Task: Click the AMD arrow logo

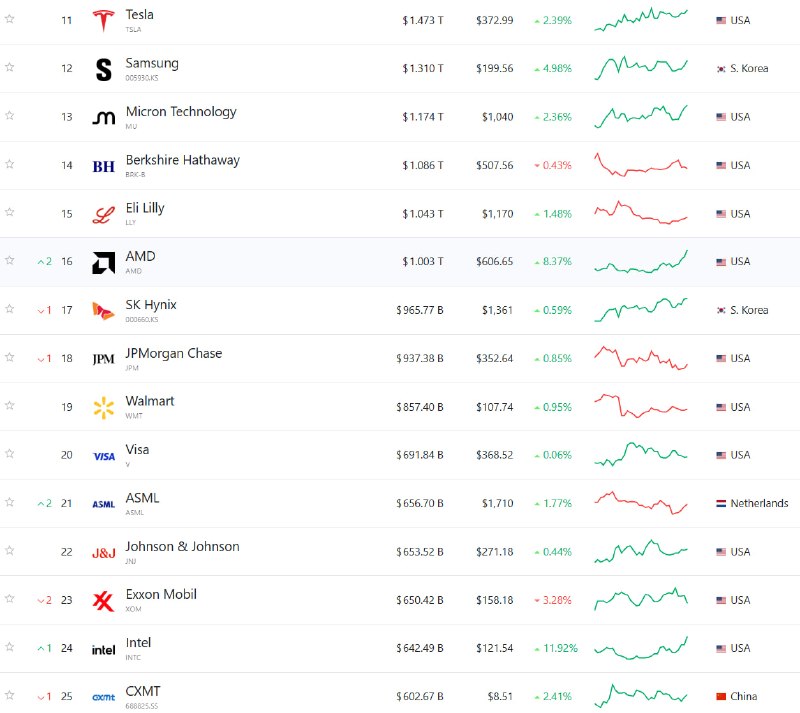Action: point(104,263)
